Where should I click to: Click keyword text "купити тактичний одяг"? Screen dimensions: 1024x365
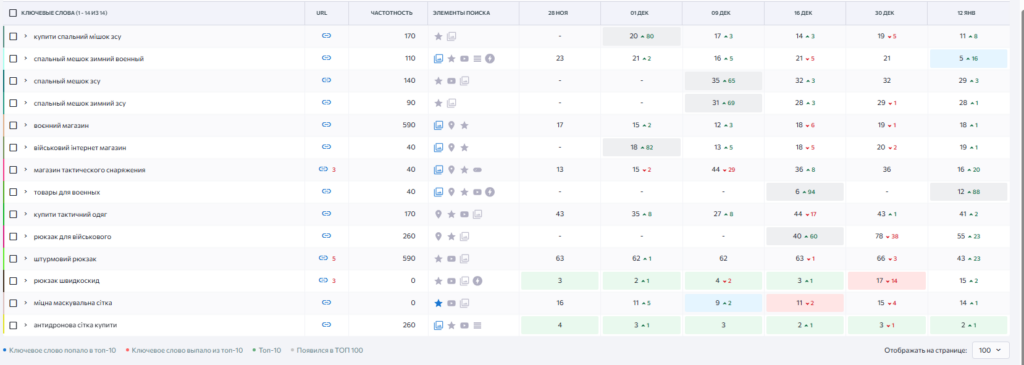70,214
